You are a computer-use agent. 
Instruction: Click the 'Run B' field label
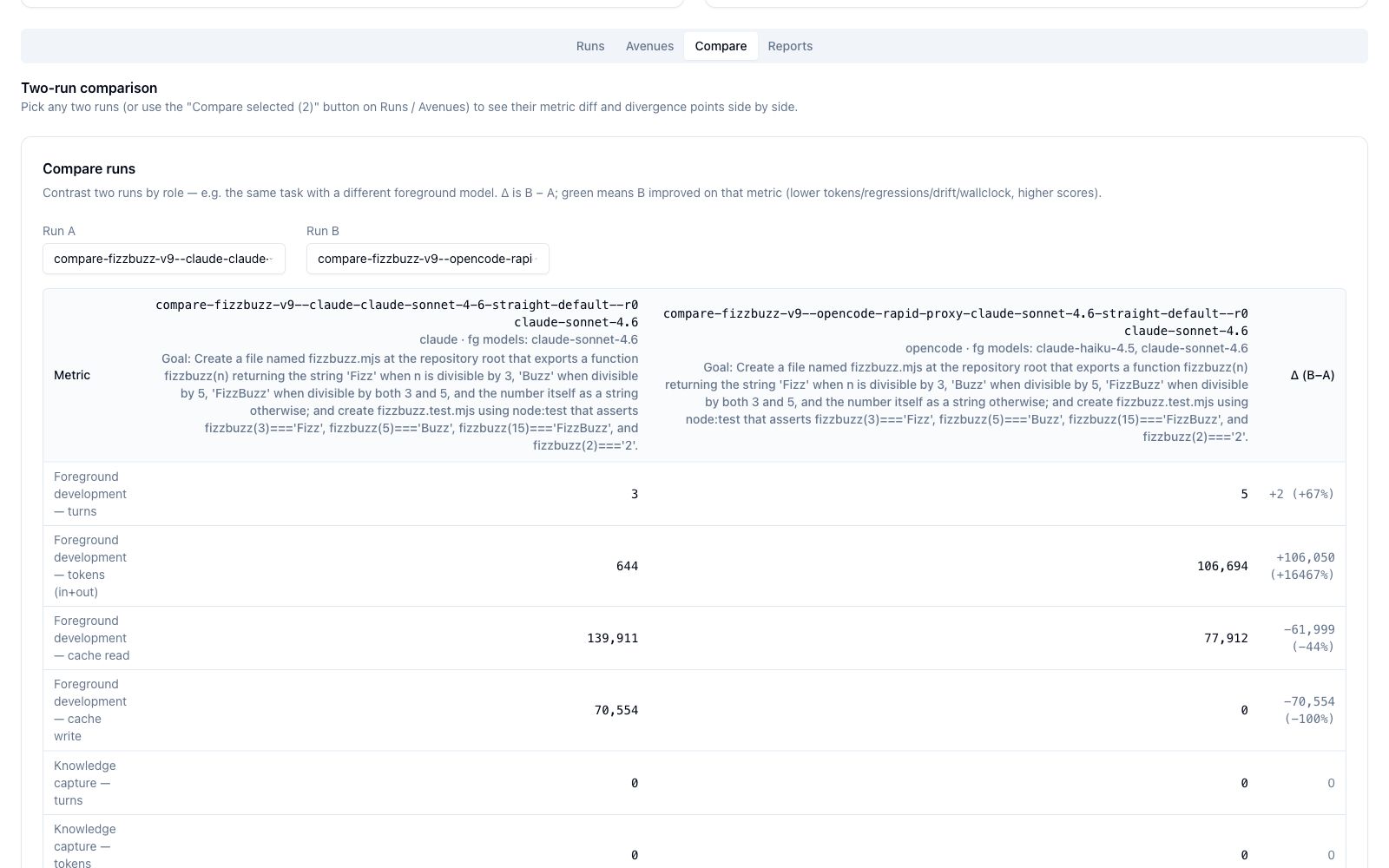[x=323, y=231]
